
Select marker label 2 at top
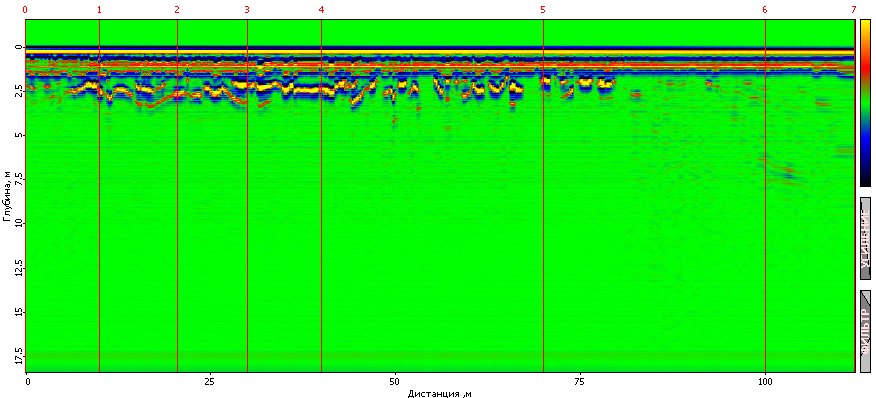tap(177, 10)
